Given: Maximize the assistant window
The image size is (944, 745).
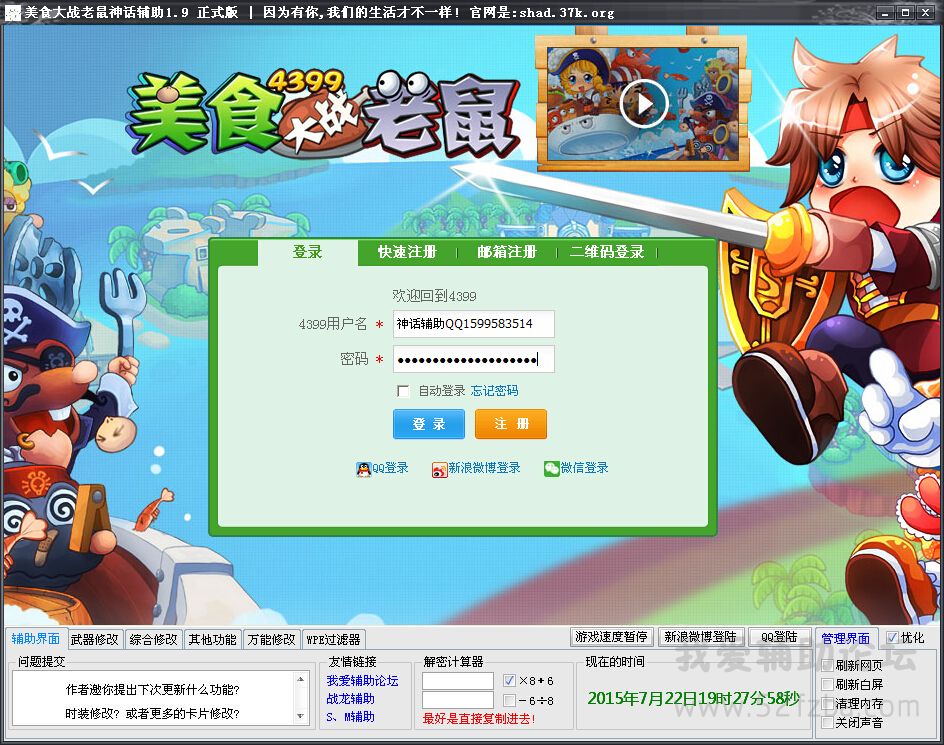Looking at the screenshot, I should [905, 13].
